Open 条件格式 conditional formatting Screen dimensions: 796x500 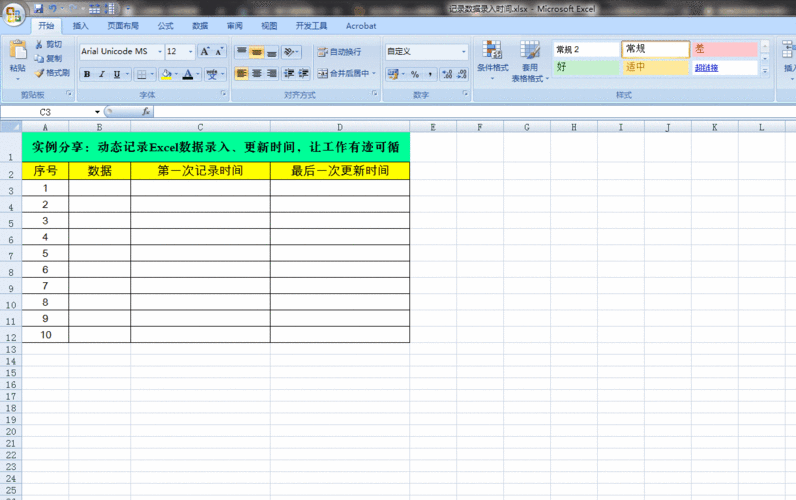[492, 60]
